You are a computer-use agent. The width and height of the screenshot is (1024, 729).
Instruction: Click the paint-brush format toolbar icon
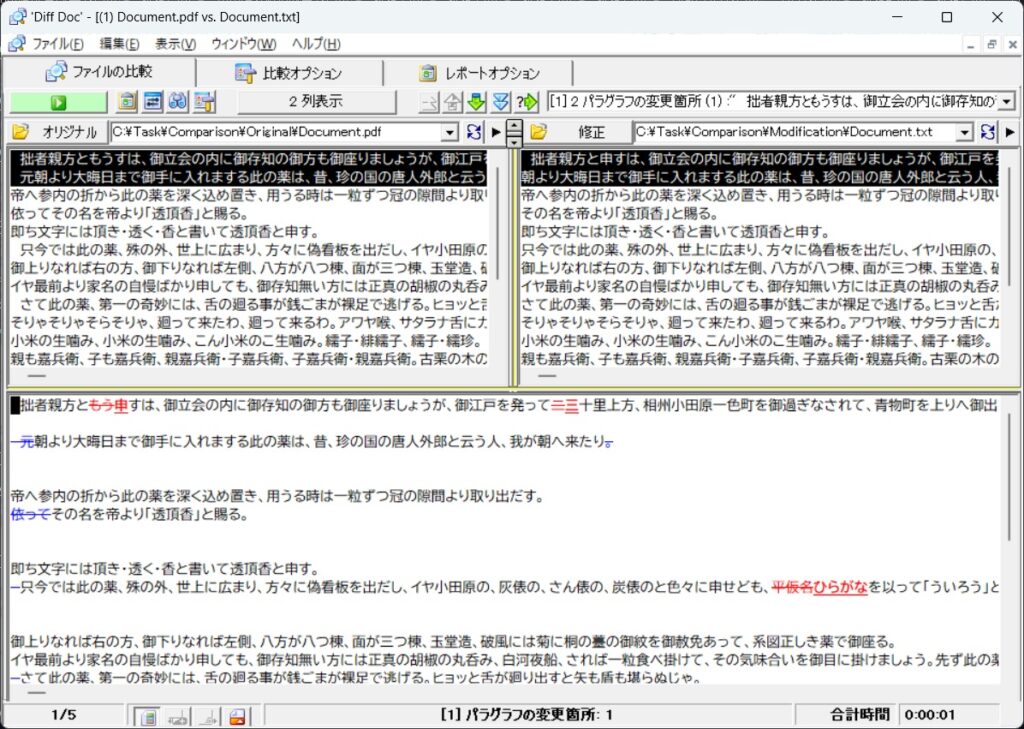pyautogui.click(x=204, y=101)
